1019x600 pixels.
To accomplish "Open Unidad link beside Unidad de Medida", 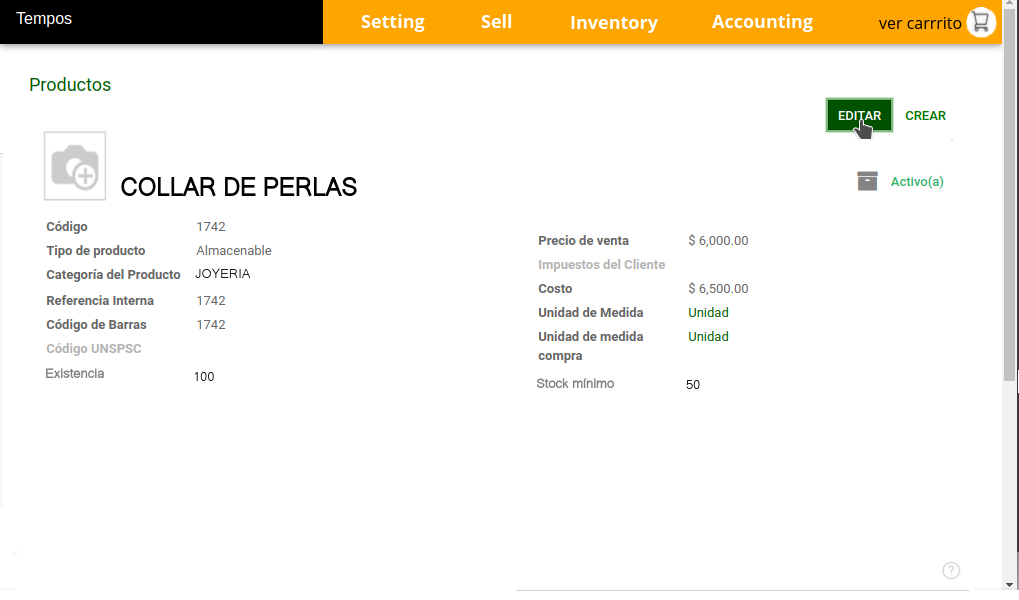I will pos(708,313).
